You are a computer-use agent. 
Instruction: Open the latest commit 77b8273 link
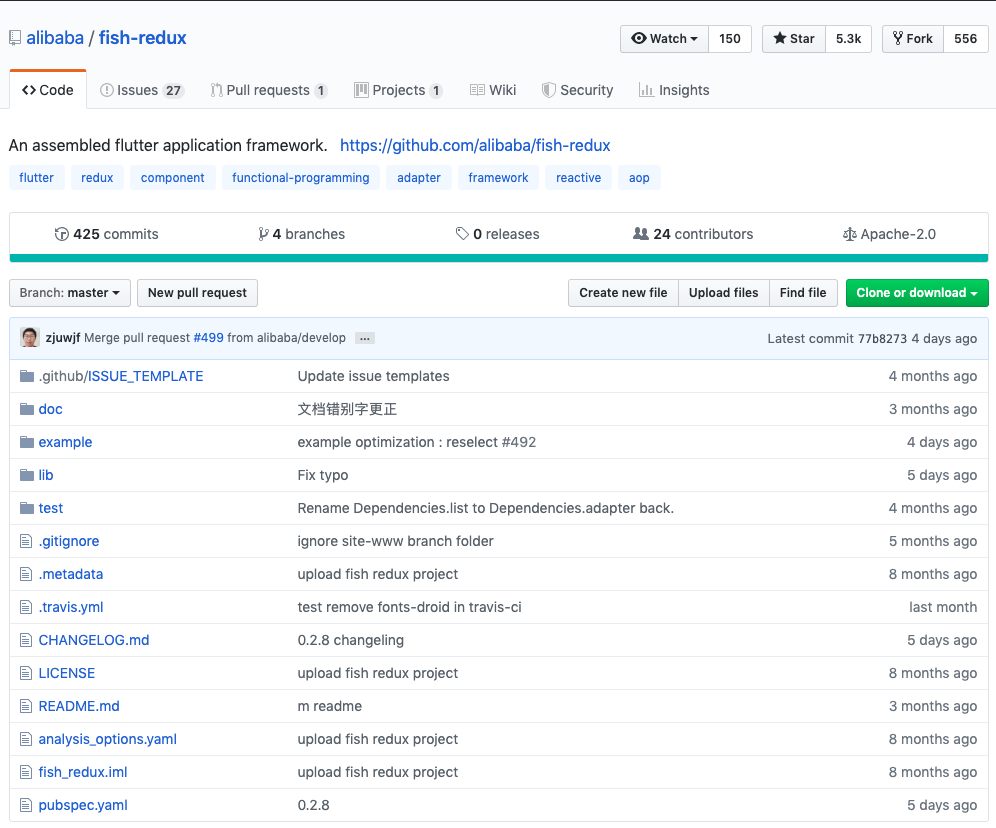[x=882, y=338]
